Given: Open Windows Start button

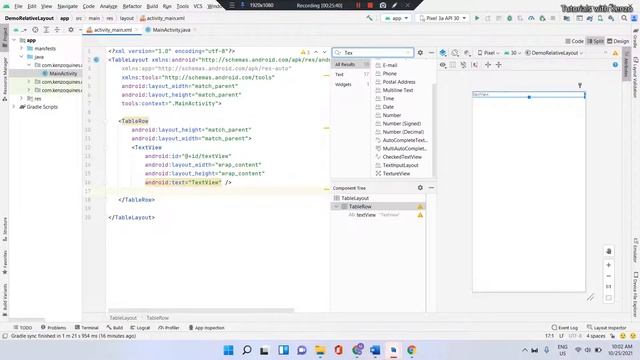Looking at the screenshot, I should 229,350.
